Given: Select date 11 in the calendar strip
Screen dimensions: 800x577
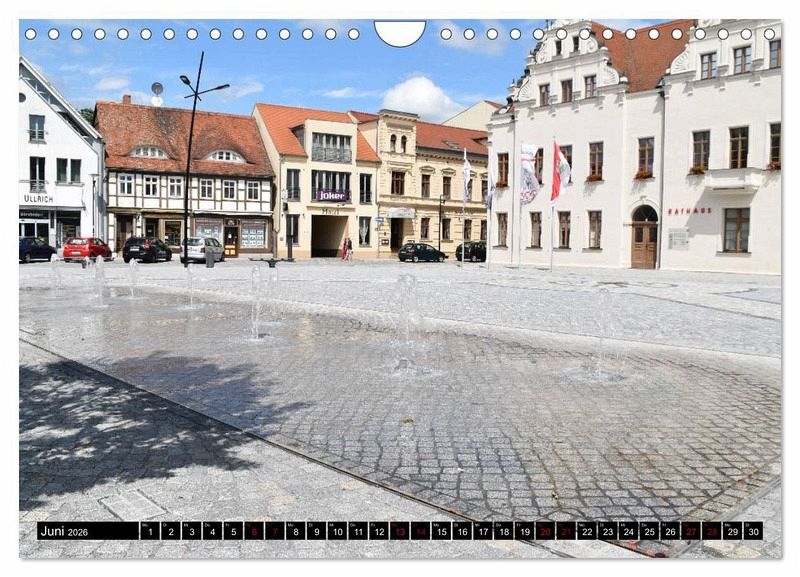Looking at the screenshot, I should [358, 531].
